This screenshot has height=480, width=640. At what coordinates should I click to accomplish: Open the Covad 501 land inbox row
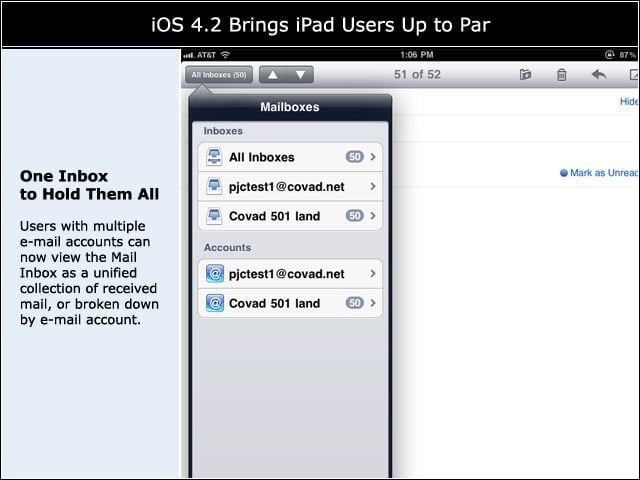(x=290, y=216)
